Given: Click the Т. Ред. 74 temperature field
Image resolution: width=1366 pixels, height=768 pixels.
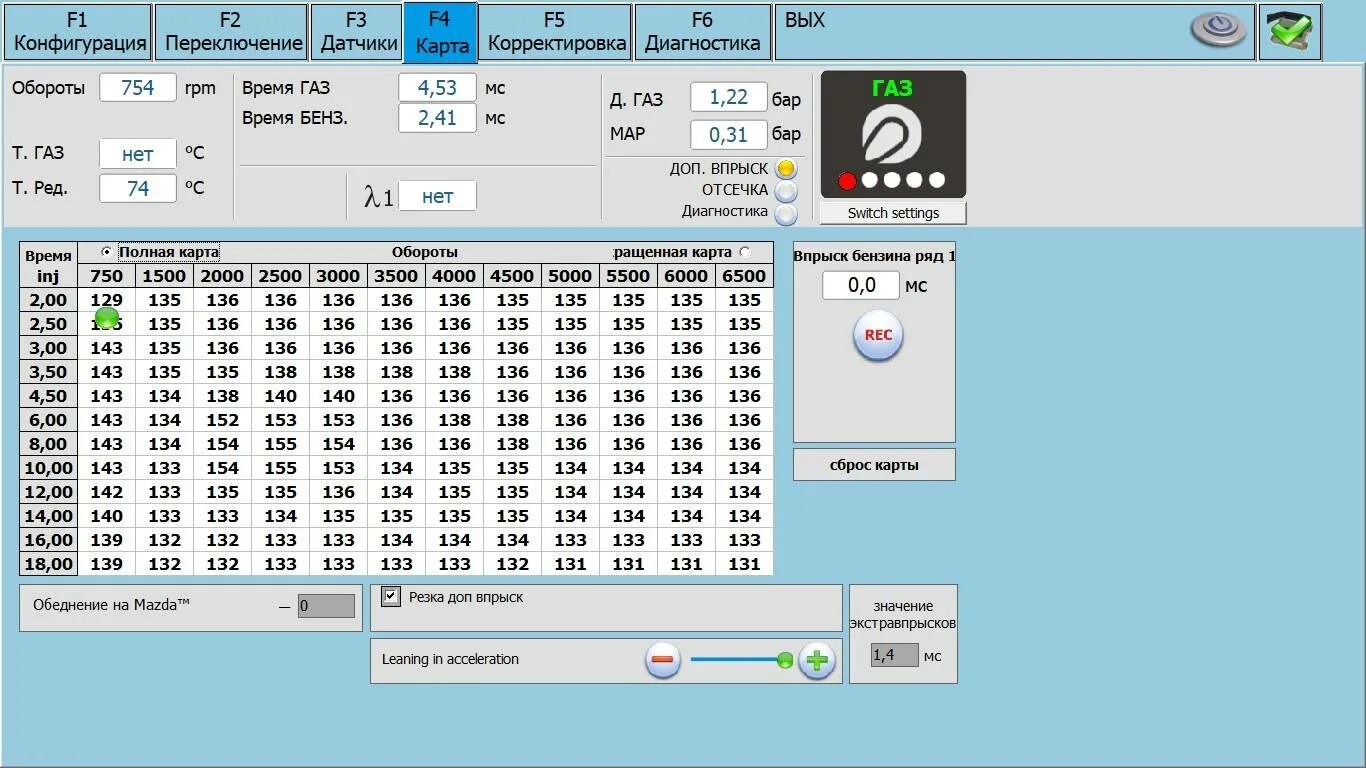Looking at the screenshot, I should click(138, 188).
